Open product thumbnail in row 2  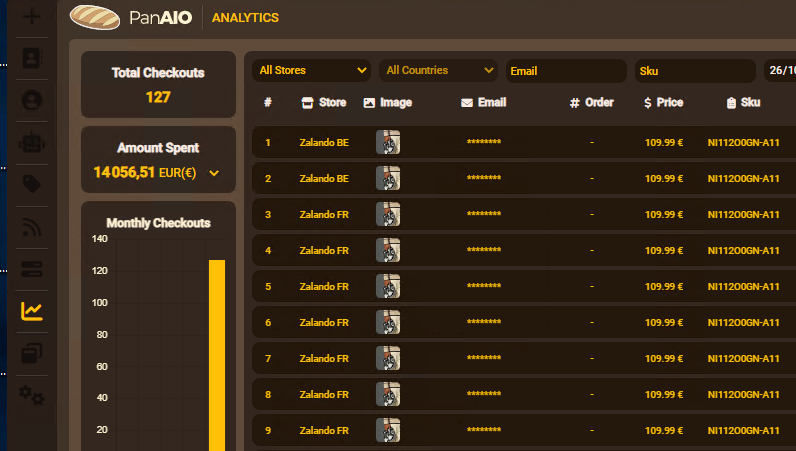pos(388,178)
